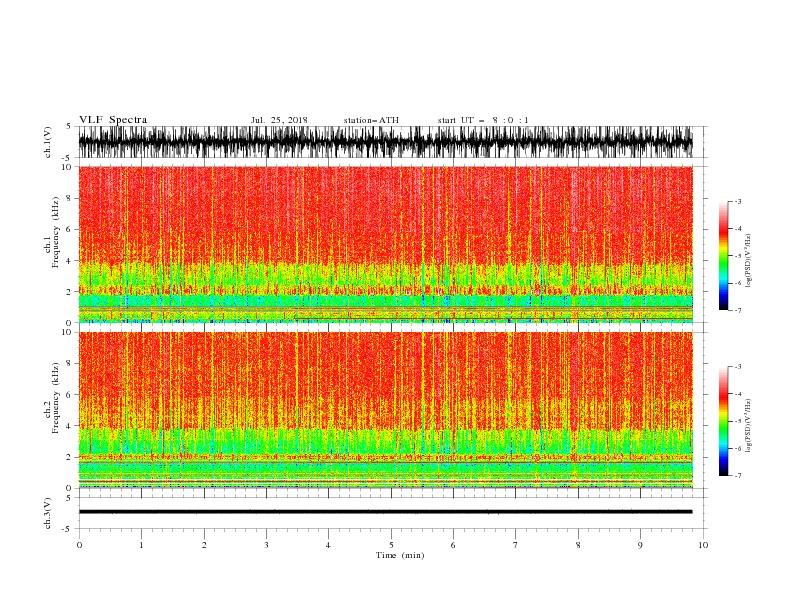Click the "ch.1(V)" waveform axis label
Viewport: 792px width, 612px height.
[48, 142]
